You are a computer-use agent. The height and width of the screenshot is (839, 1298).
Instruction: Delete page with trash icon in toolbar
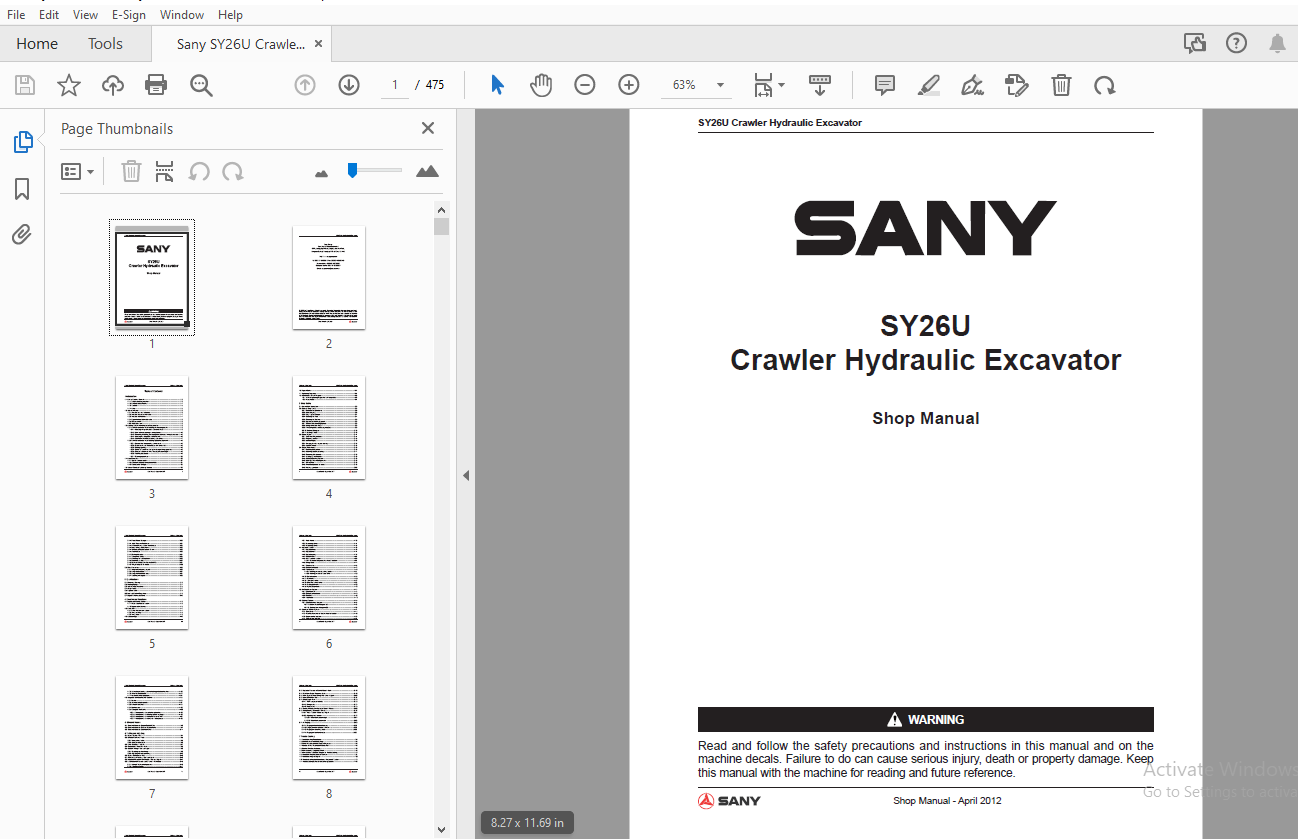[x=1061, y=85]
